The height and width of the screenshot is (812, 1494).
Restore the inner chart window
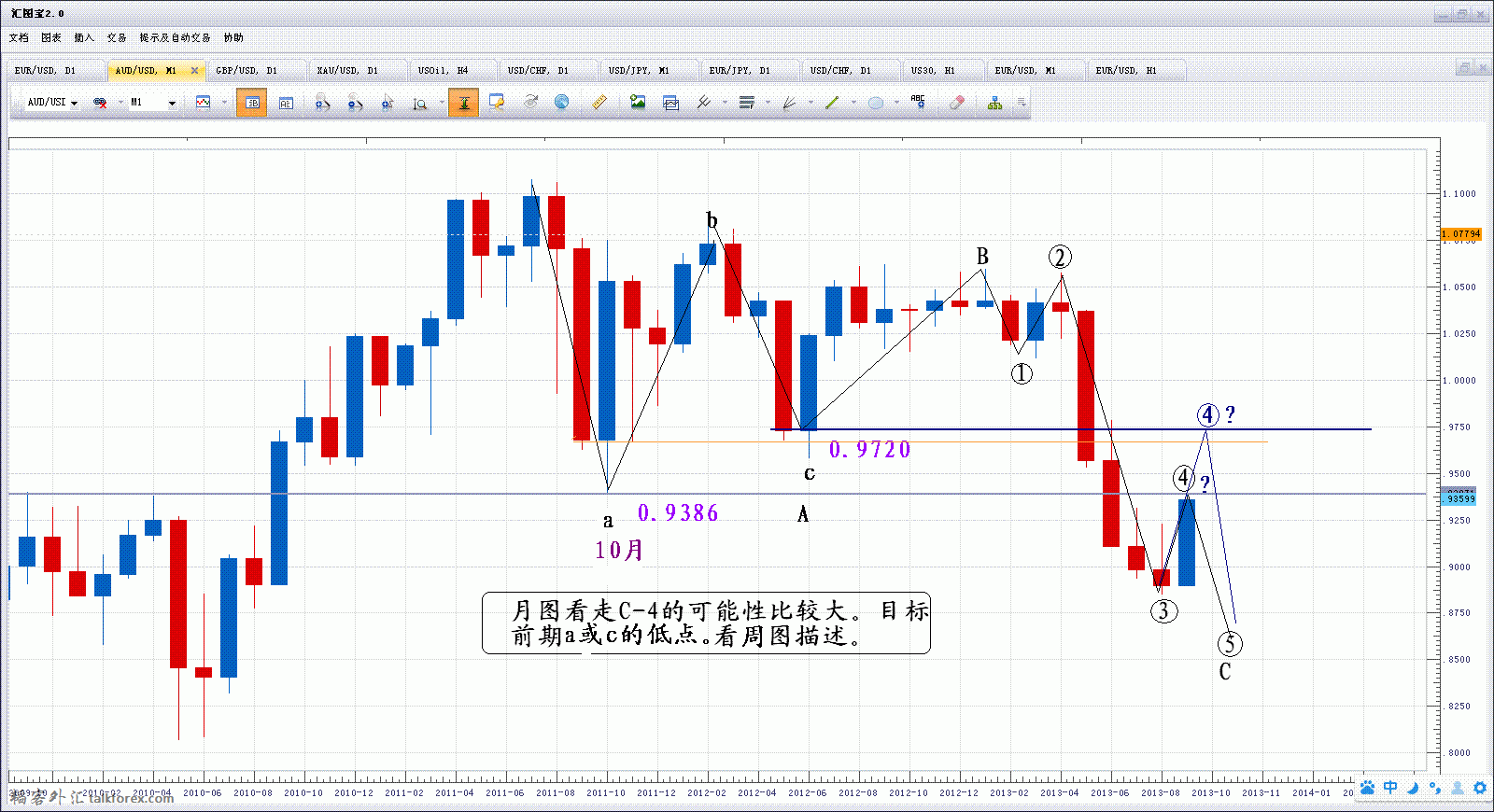click(x=1464, y=68)
